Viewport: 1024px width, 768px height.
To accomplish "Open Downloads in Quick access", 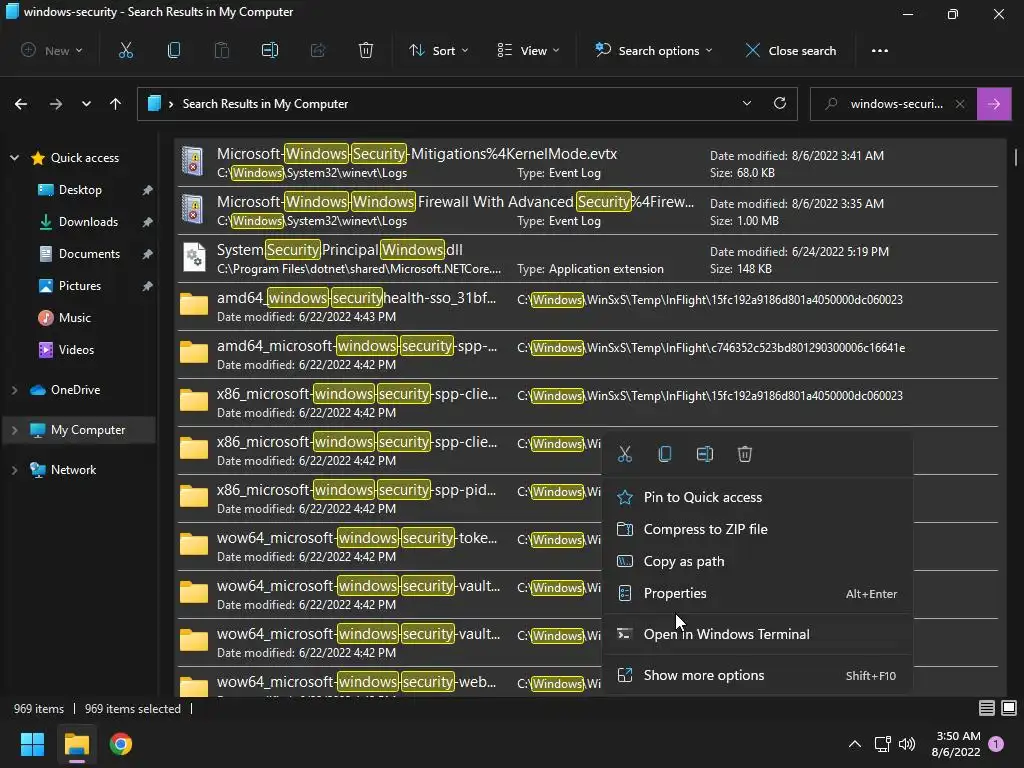I will [88, 221].
